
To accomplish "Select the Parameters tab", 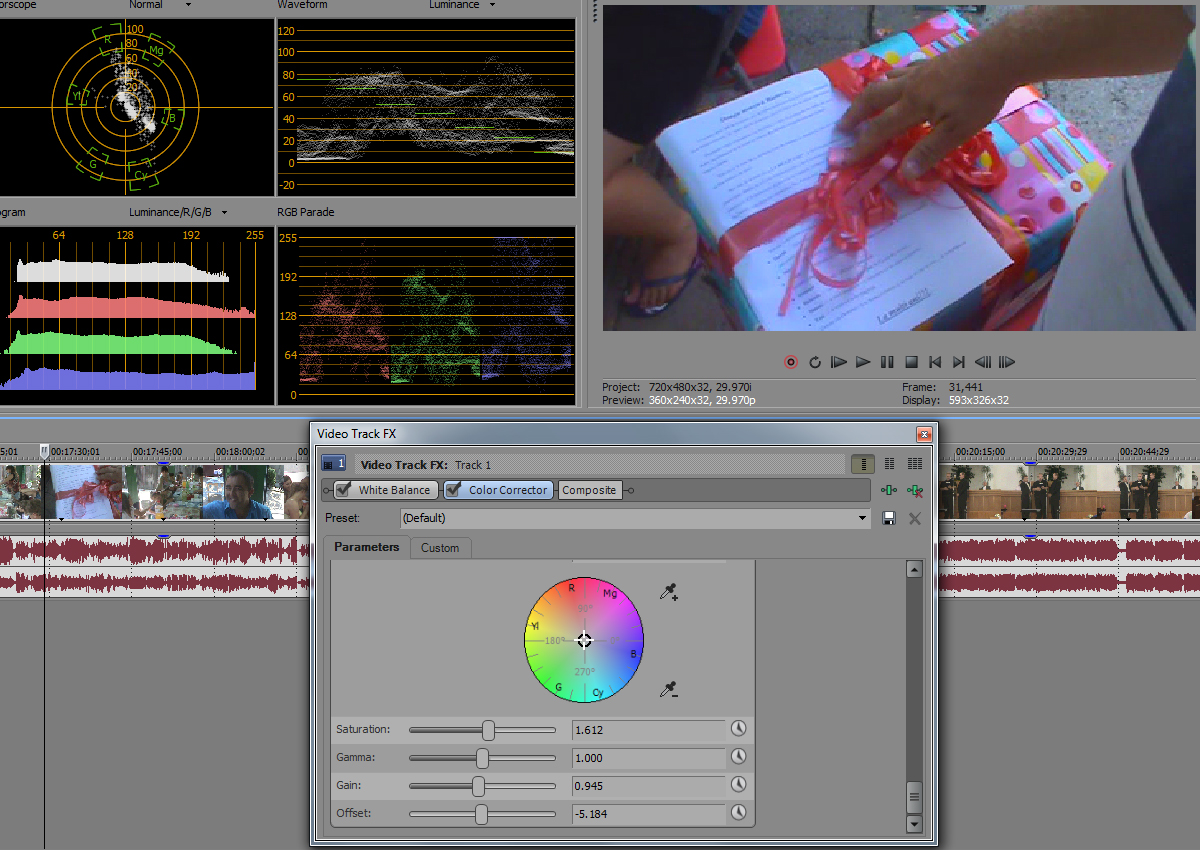I will point(366,547).
